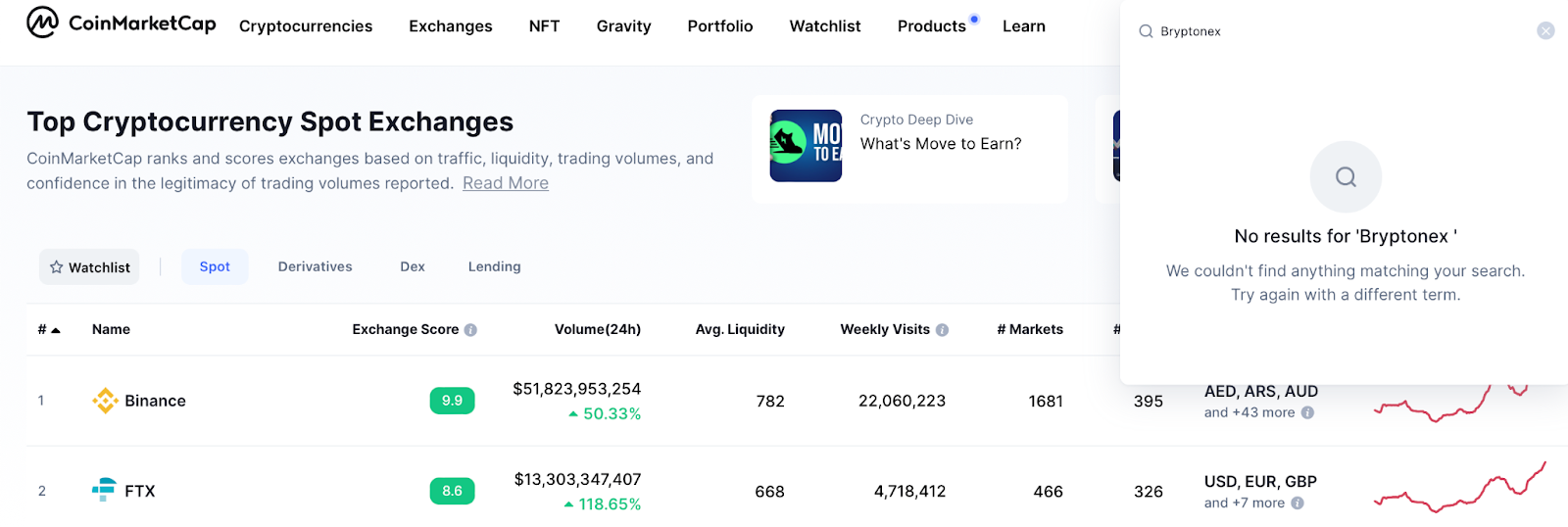Image resolution: width=1568 pixels, height=527 pixels.
Task: Switch to the Derivatives tab
Action: (315, 266)
